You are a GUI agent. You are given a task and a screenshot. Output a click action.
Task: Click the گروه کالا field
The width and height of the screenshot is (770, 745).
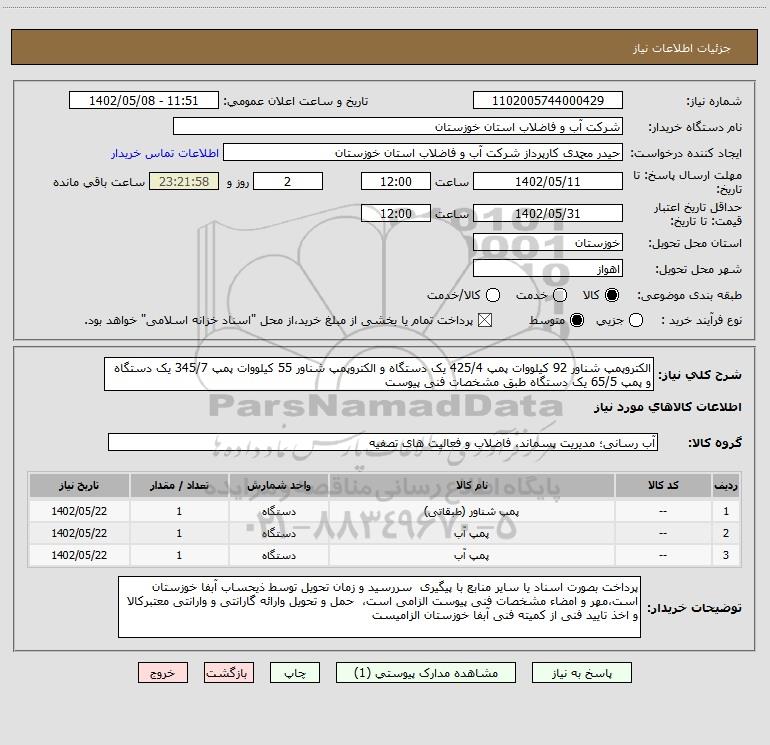pyautogui.click(x=383, y=442)
